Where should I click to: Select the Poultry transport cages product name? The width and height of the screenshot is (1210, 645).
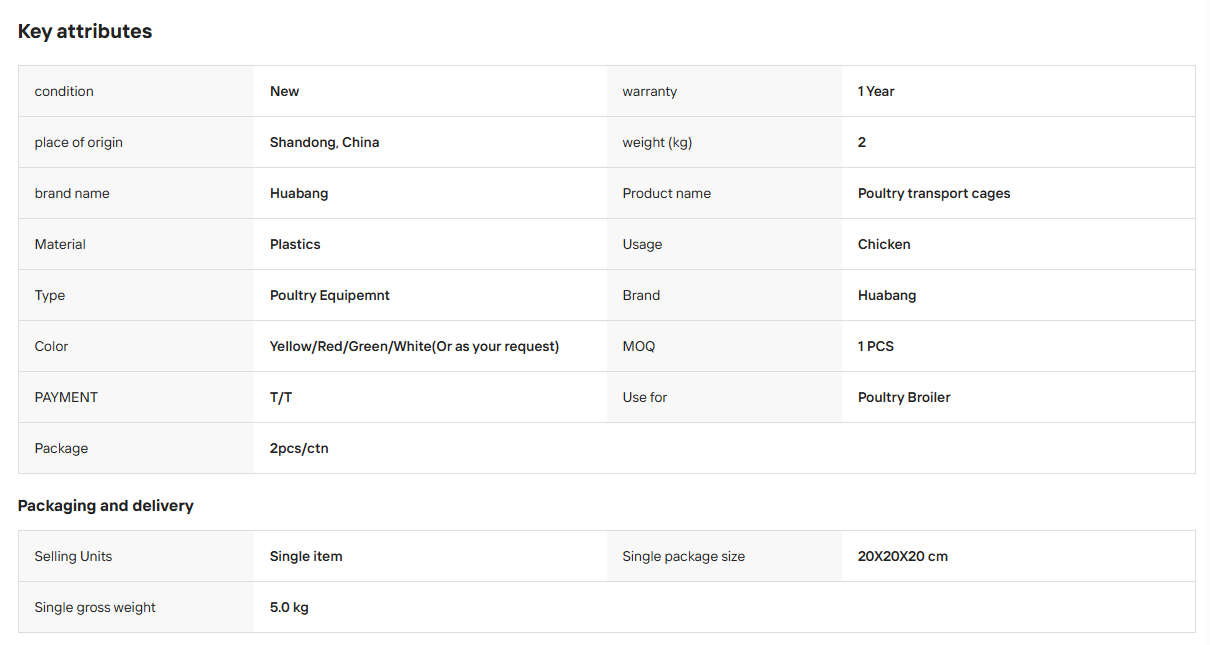pyautogui.click(x=934, y=193)
